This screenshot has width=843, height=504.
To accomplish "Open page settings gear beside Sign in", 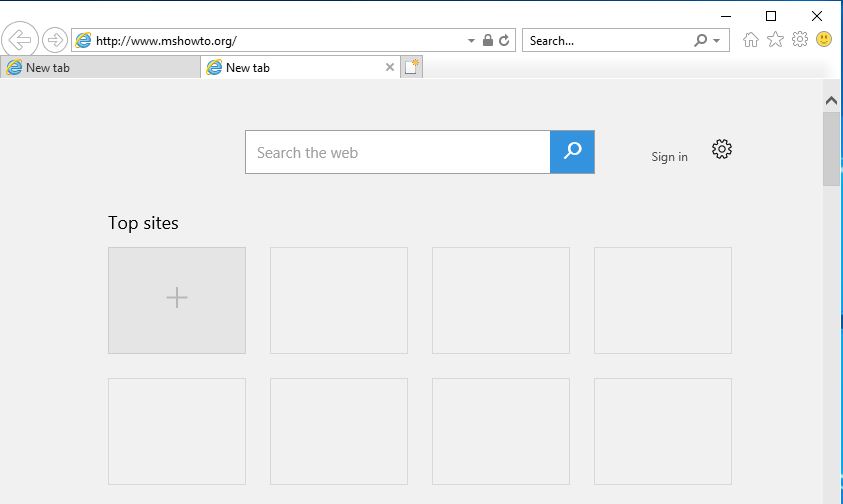I will (721, 149).
